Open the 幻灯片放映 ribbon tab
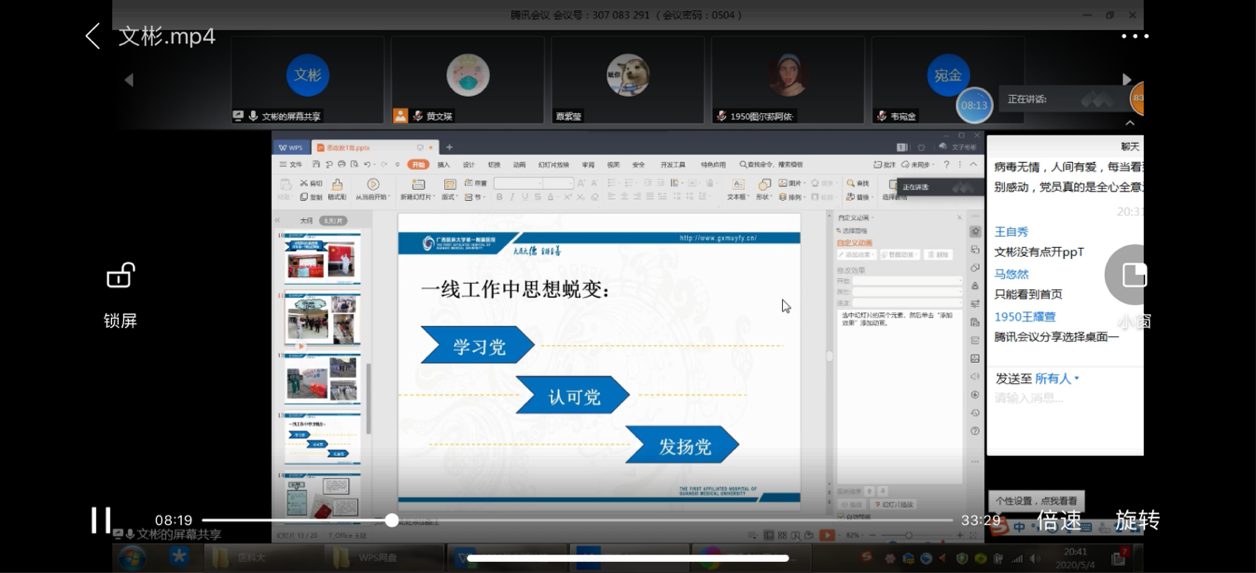The width and height of the screenshot is (1256, 573). [x=554, y=164]
